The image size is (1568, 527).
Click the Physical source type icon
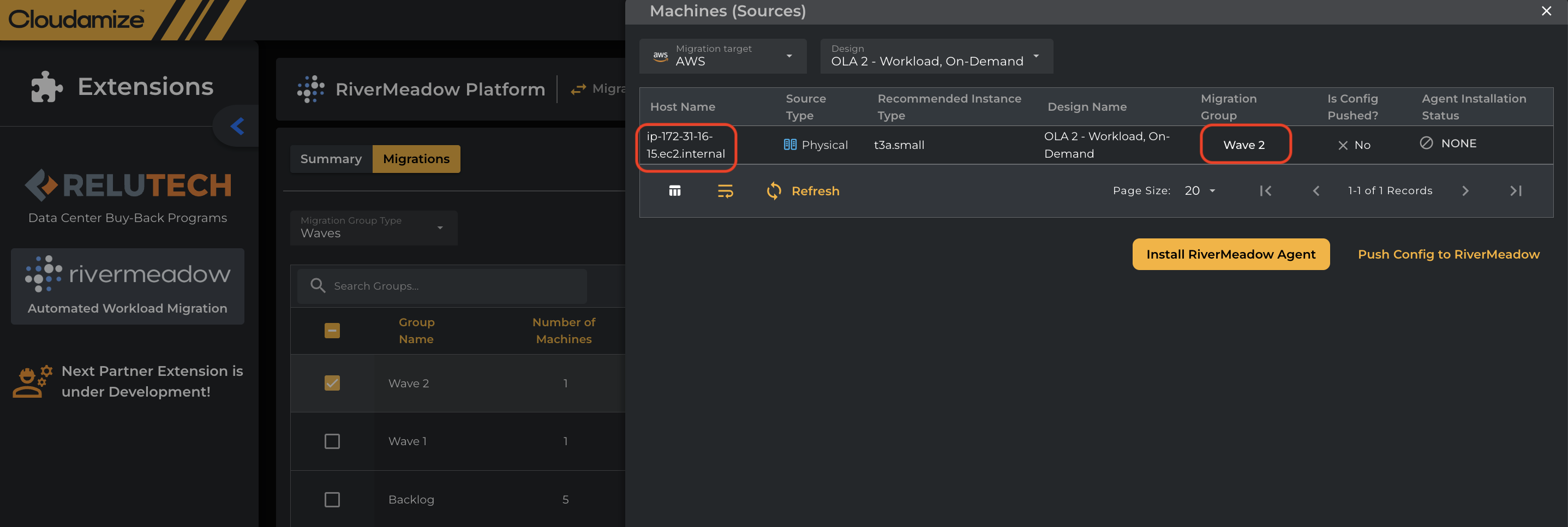(789, 145)
